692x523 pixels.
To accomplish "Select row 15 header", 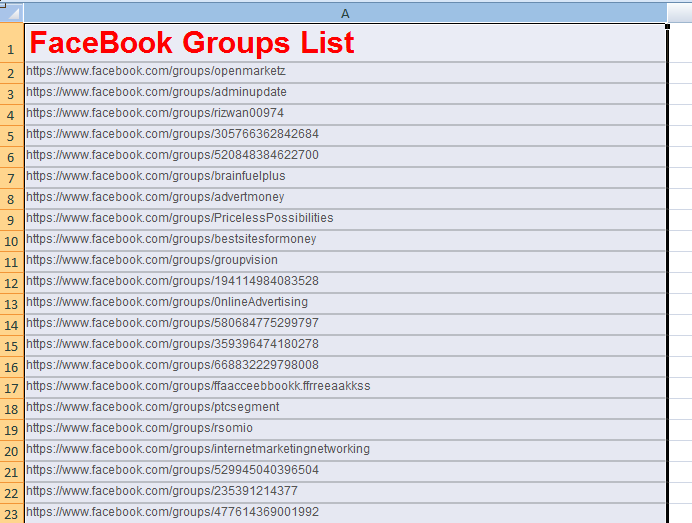I will click(x=12, y=346).
